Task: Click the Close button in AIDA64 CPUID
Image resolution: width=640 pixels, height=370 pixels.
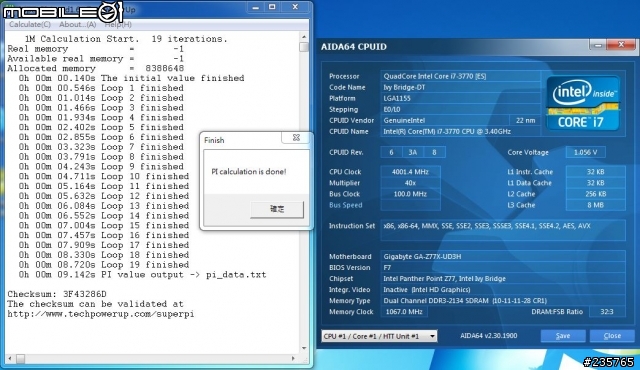Action: point(612,336)
